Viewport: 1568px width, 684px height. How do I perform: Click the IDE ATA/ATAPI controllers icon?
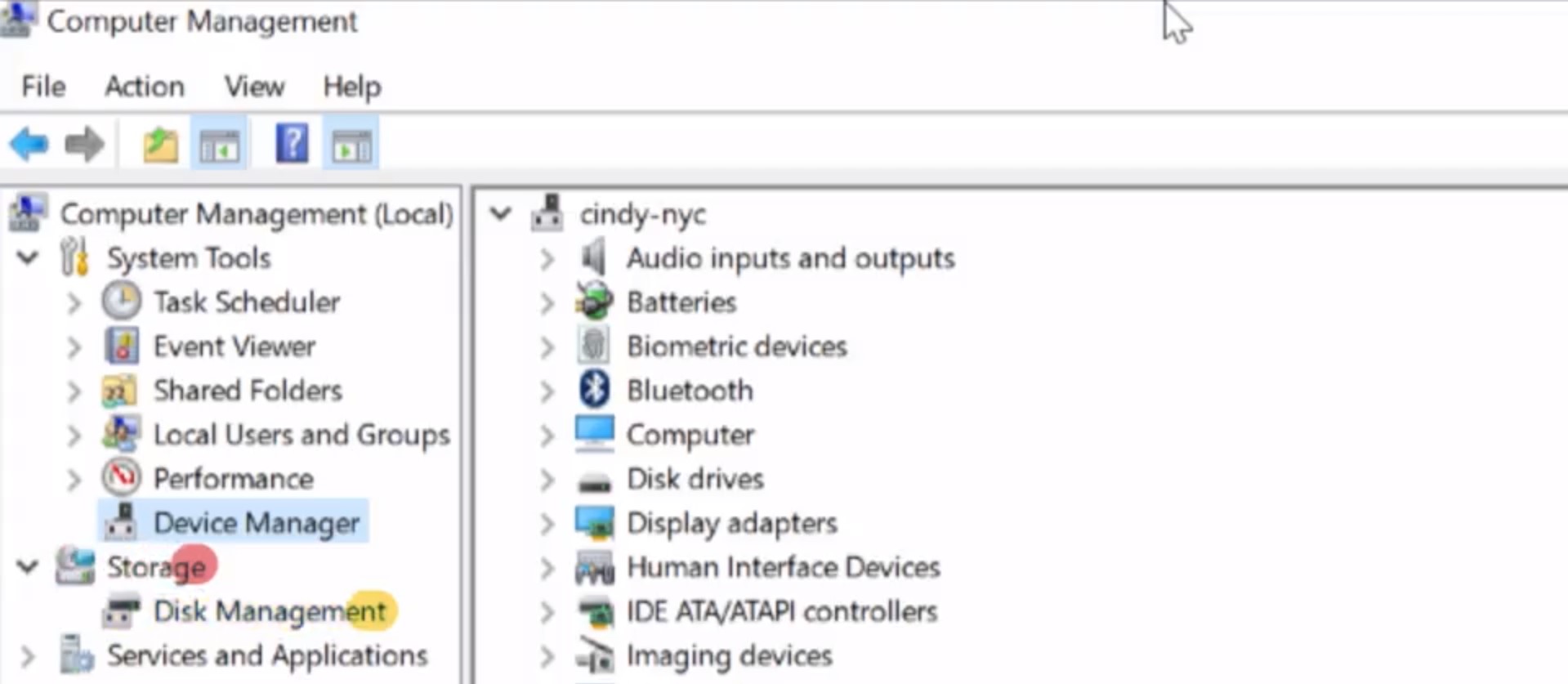pyautogui.click(x=594, y=611)
